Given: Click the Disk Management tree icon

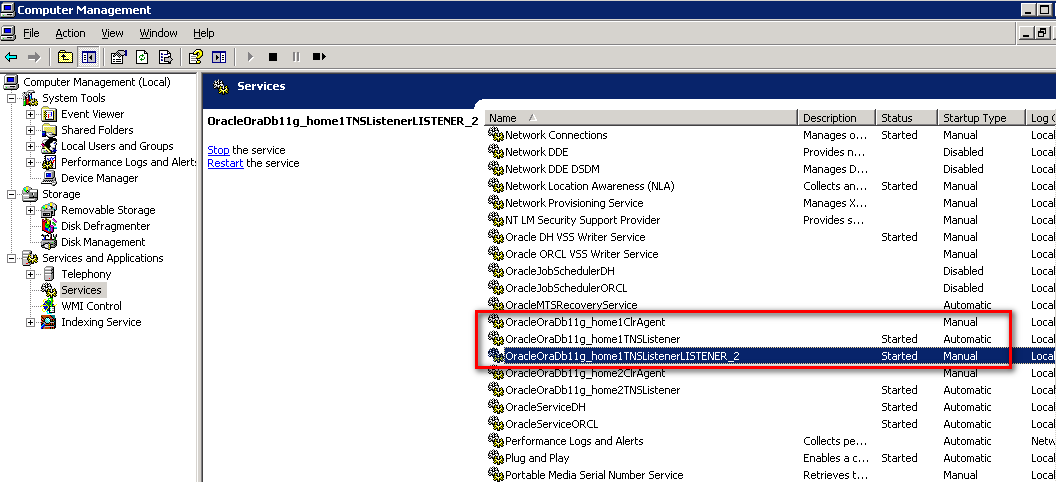Looking at the screenshot, I should 50,242.
